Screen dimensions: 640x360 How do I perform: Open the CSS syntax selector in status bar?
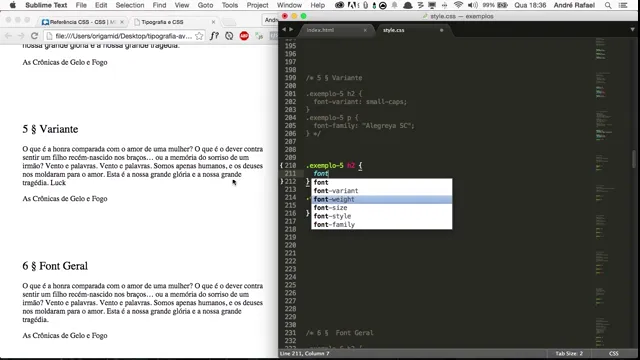(613, 353)
